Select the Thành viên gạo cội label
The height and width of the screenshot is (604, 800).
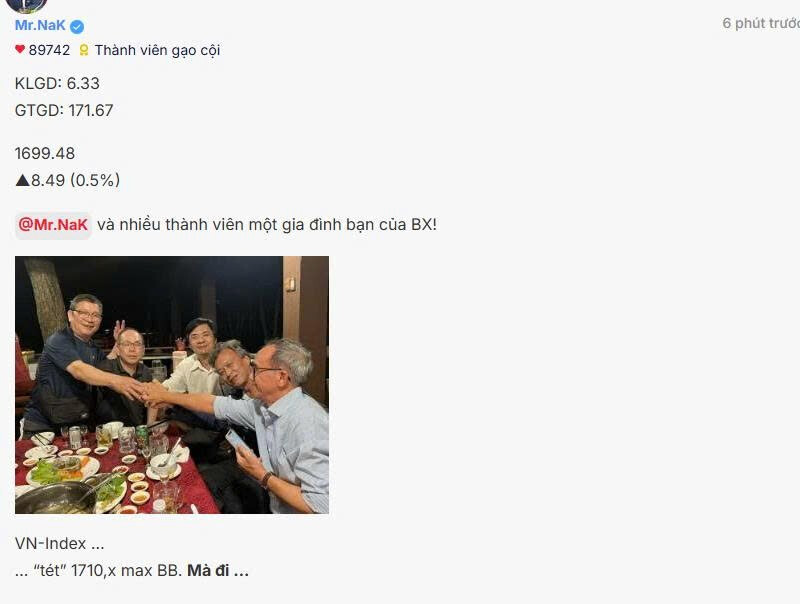coord(157,50)
